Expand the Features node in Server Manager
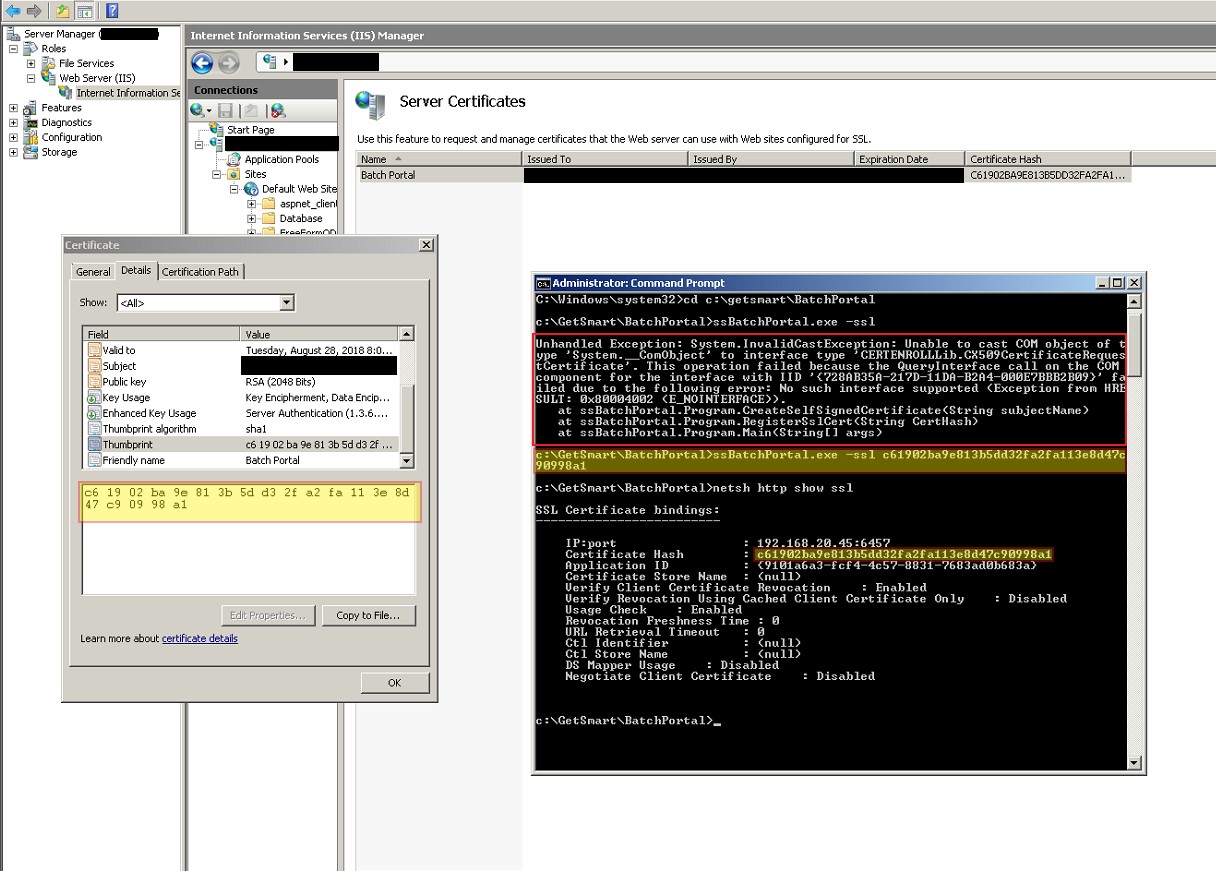 tap(12, 107)
